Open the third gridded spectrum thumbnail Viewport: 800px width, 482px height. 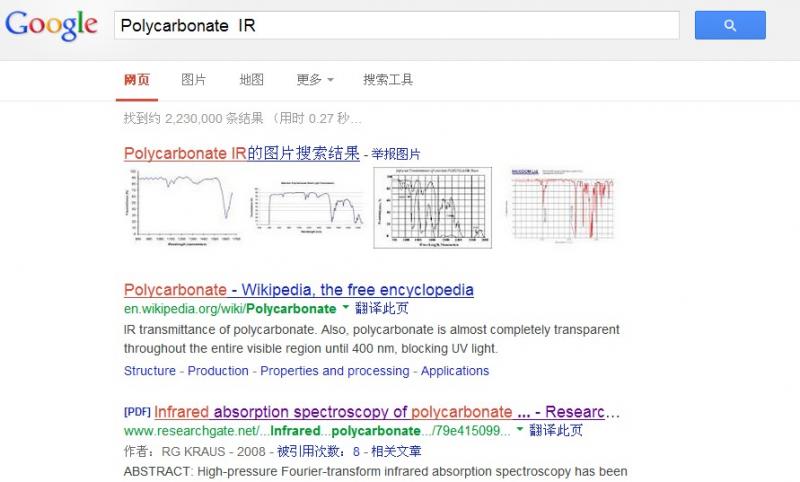[x=433, y=208]
